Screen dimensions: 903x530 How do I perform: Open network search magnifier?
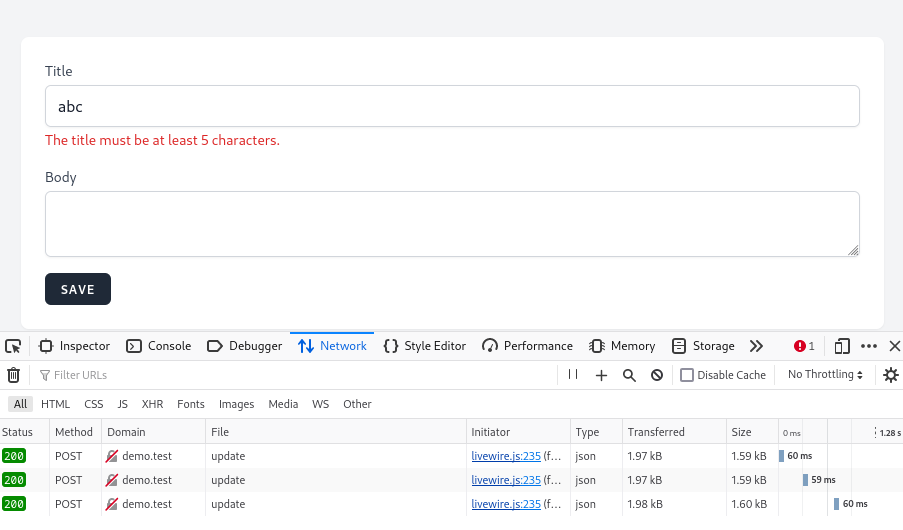click(x=629, y=376)
